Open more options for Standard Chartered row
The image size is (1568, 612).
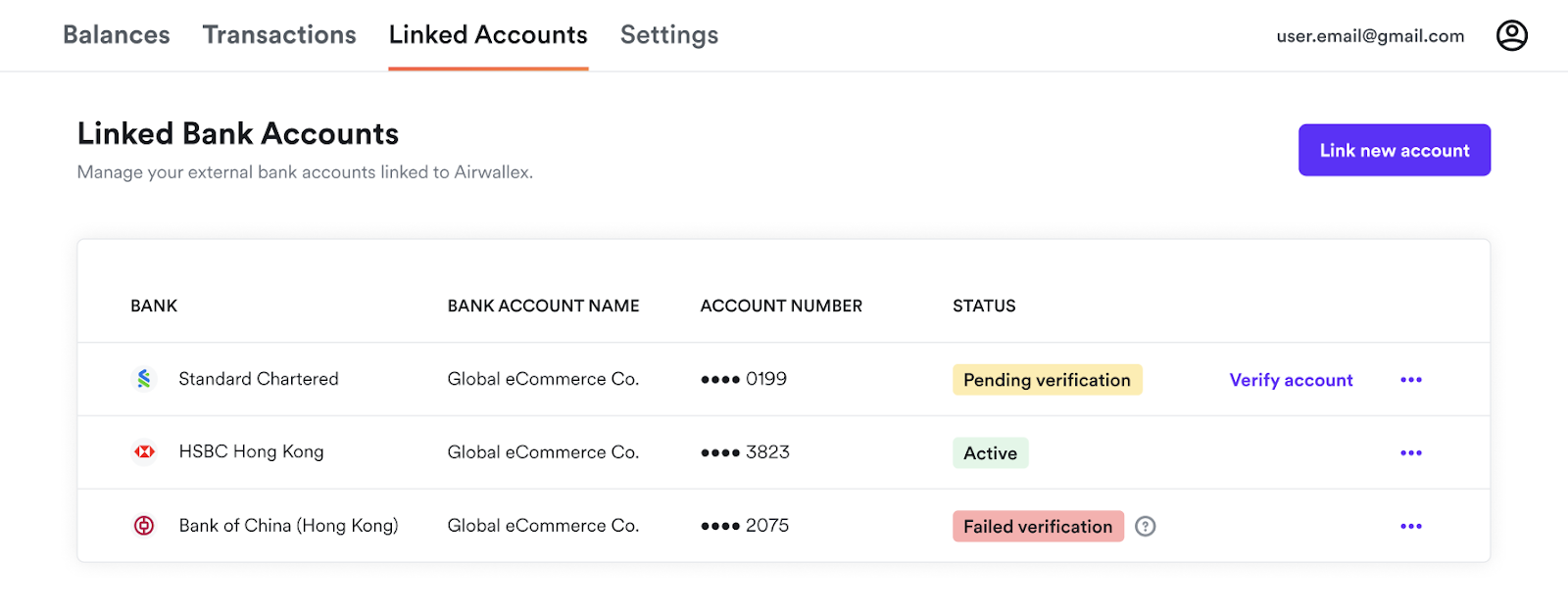pos(1410,380)
